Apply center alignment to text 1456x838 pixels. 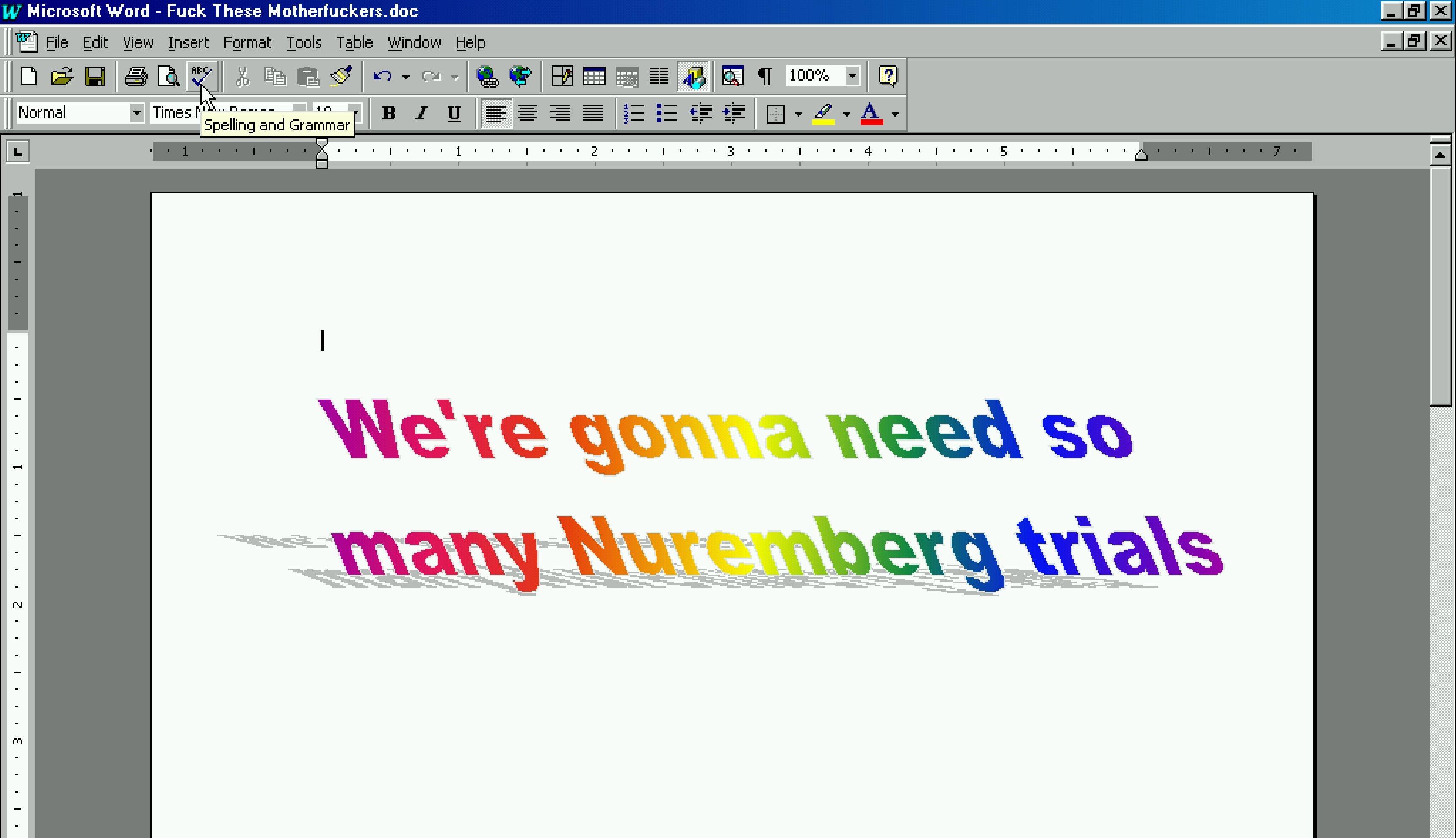pyautogui.click(x=528, y=114)
